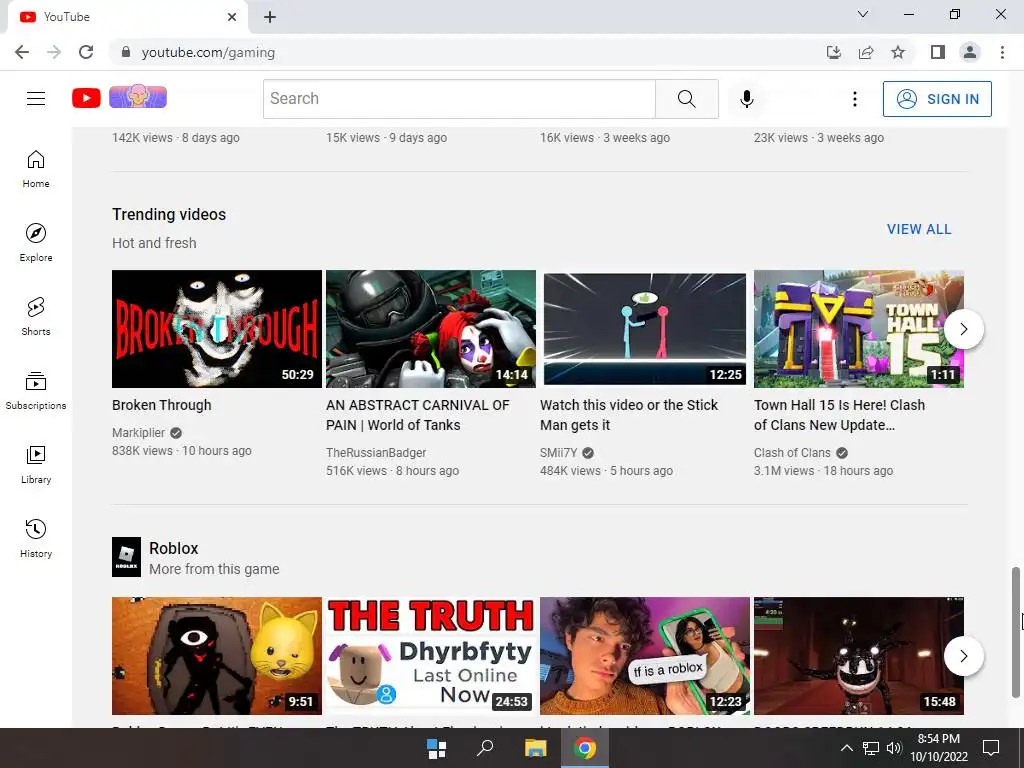Open Shorts in sidebar
This screenshot has height=768, width=1024.
click(36, 317)
